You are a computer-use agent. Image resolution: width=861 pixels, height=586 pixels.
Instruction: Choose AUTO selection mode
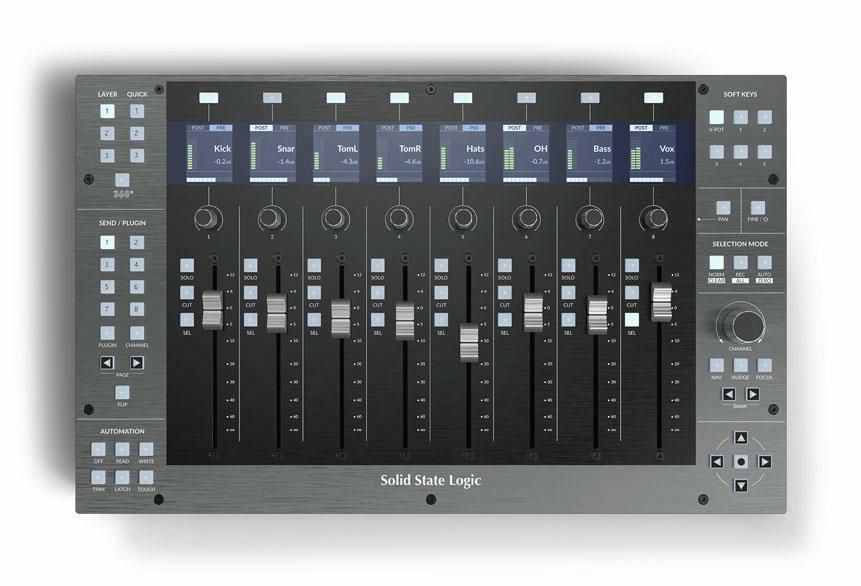pyautogui.click(x=764, y=262)
